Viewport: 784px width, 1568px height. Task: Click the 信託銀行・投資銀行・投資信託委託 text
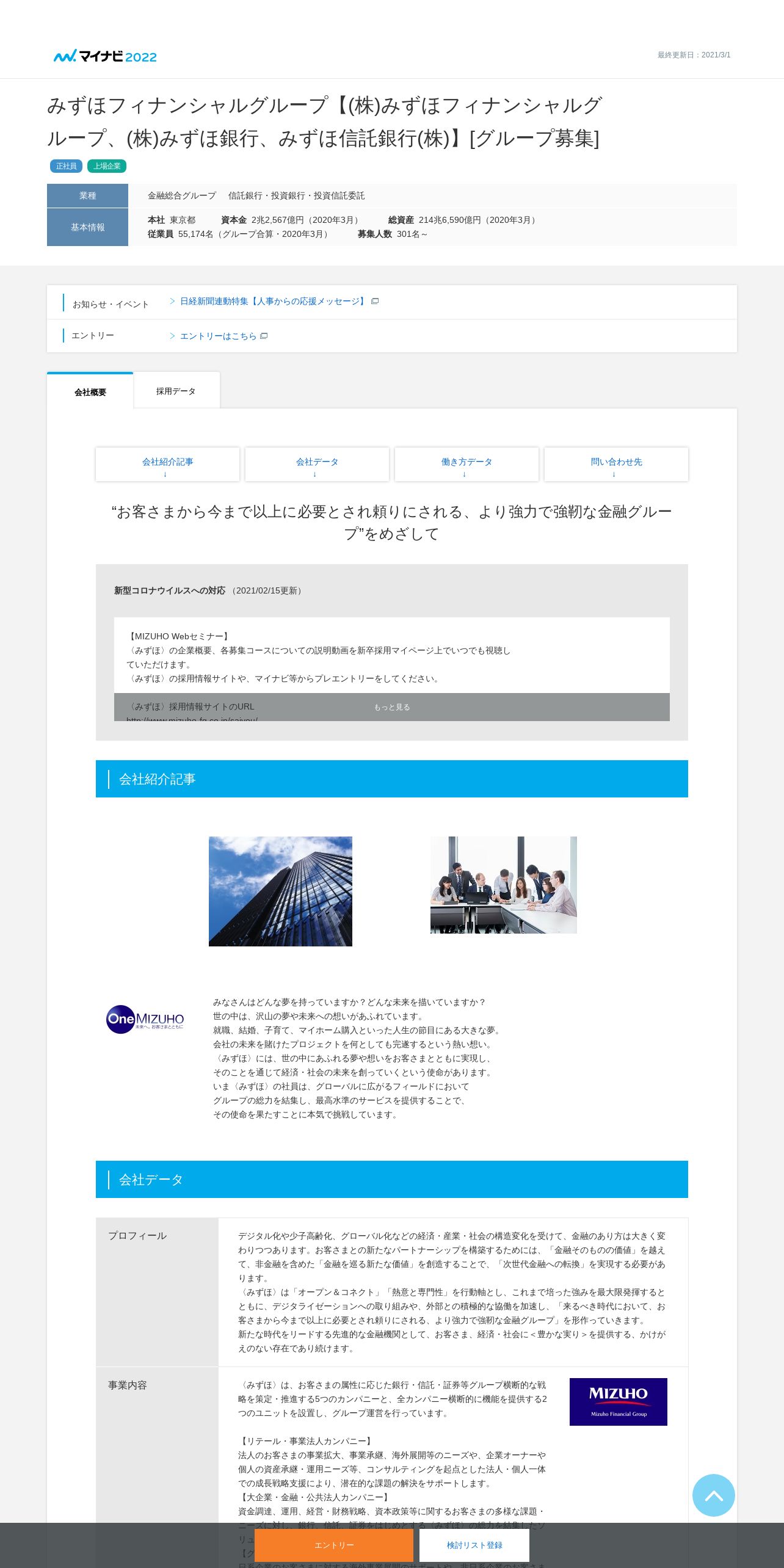click(x=296, y=195)
